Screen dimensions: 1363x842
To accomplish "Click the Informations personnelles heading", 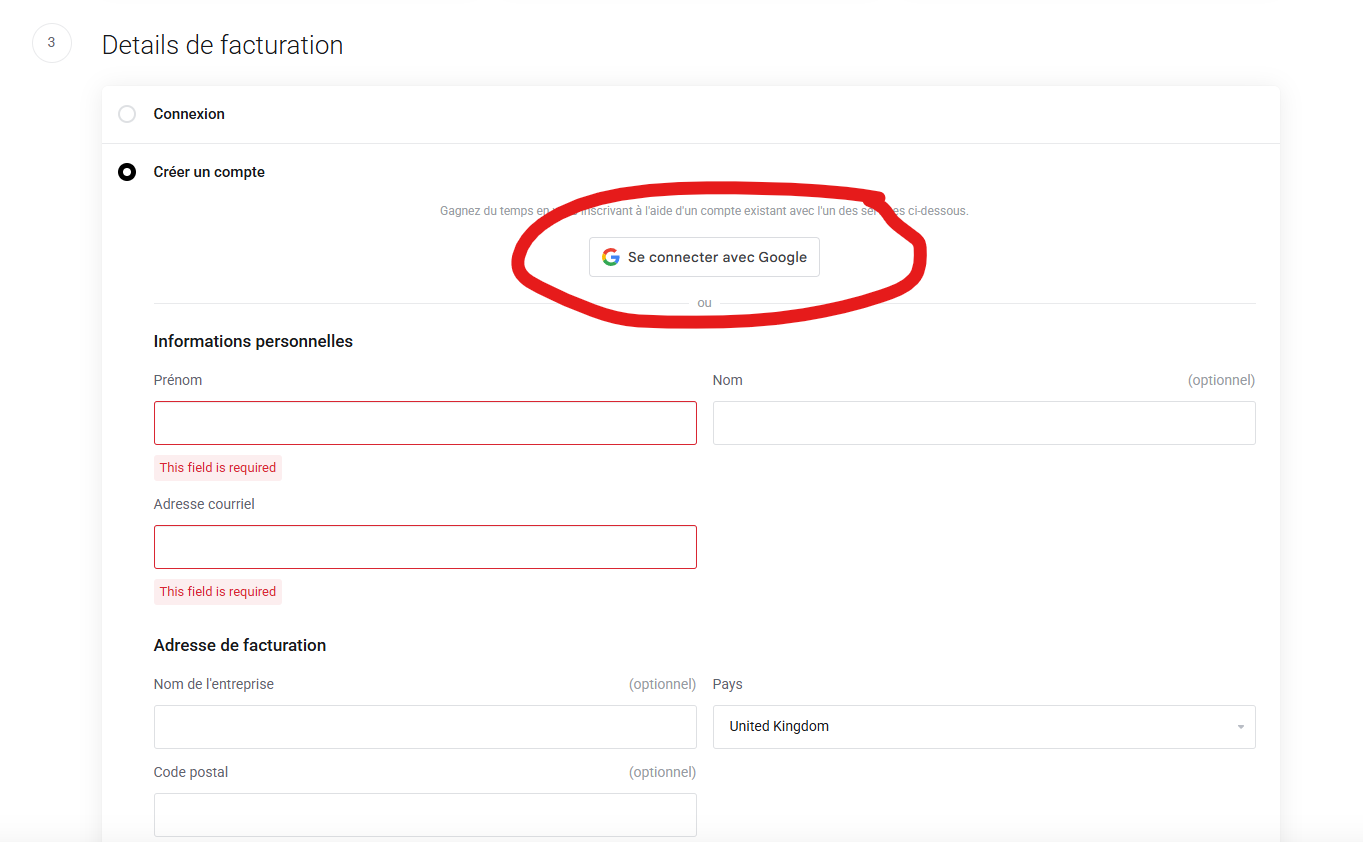I will 253,341.
